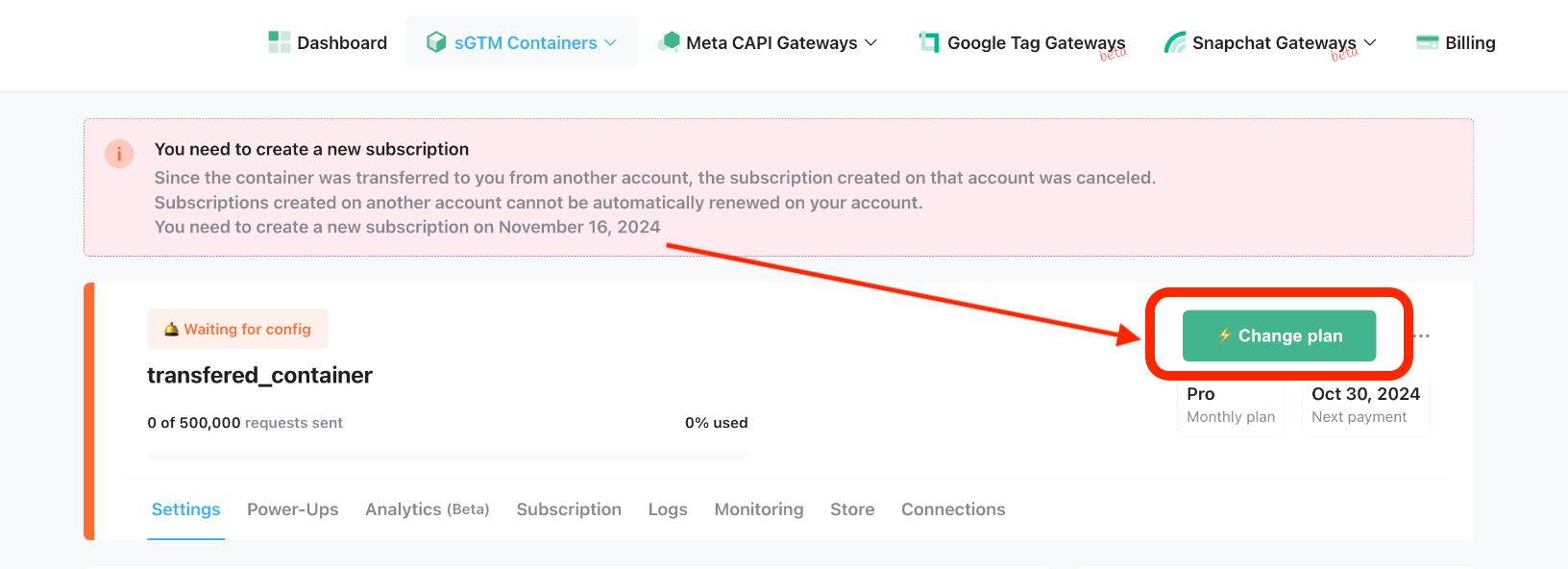The width and height of the screenshot is (1568, 569).
Task: Go to the Logs tab
Action: (668, 509)
